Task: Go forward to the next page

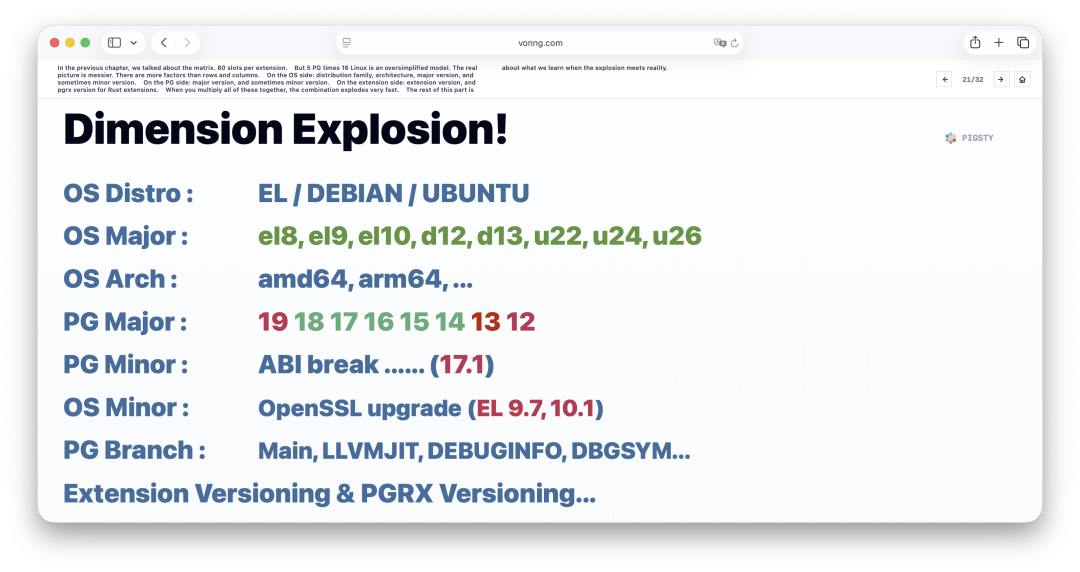Action: (187, 43)
